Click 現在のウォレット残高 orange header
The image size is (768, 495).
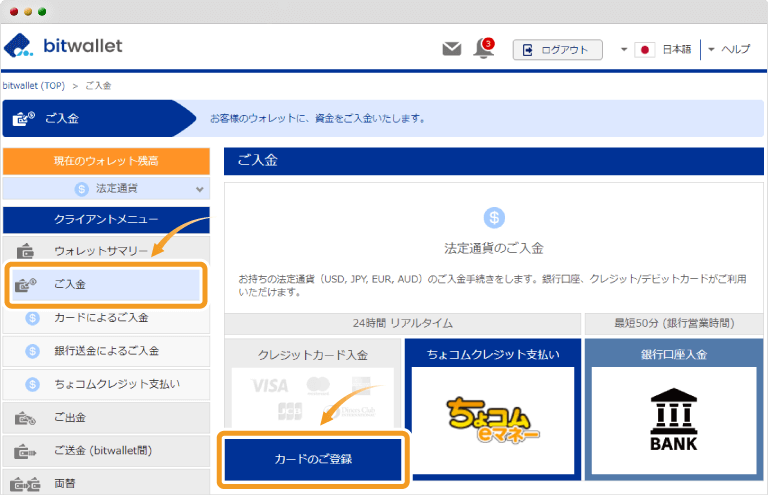(106, 161)
